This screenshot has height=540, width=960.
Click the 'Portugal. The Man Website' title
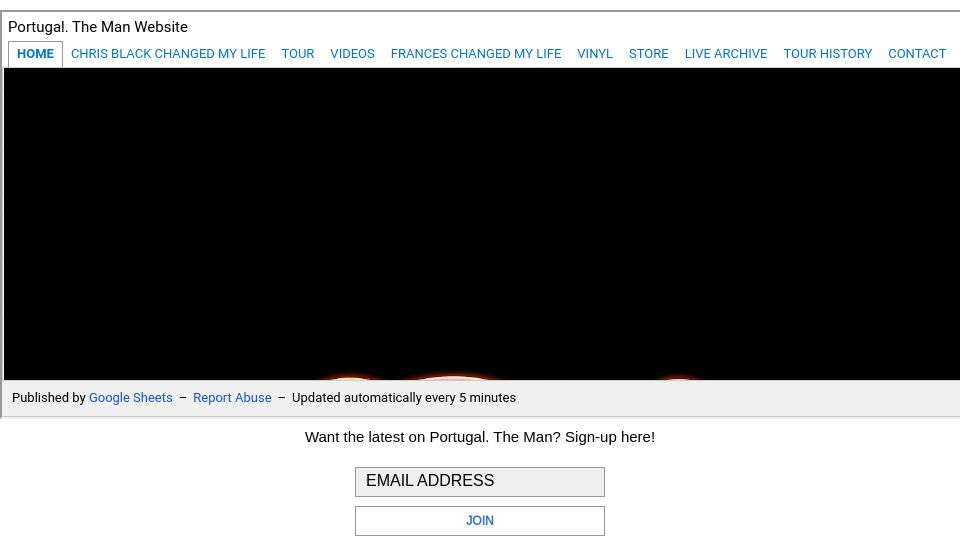tap(98, 27)
